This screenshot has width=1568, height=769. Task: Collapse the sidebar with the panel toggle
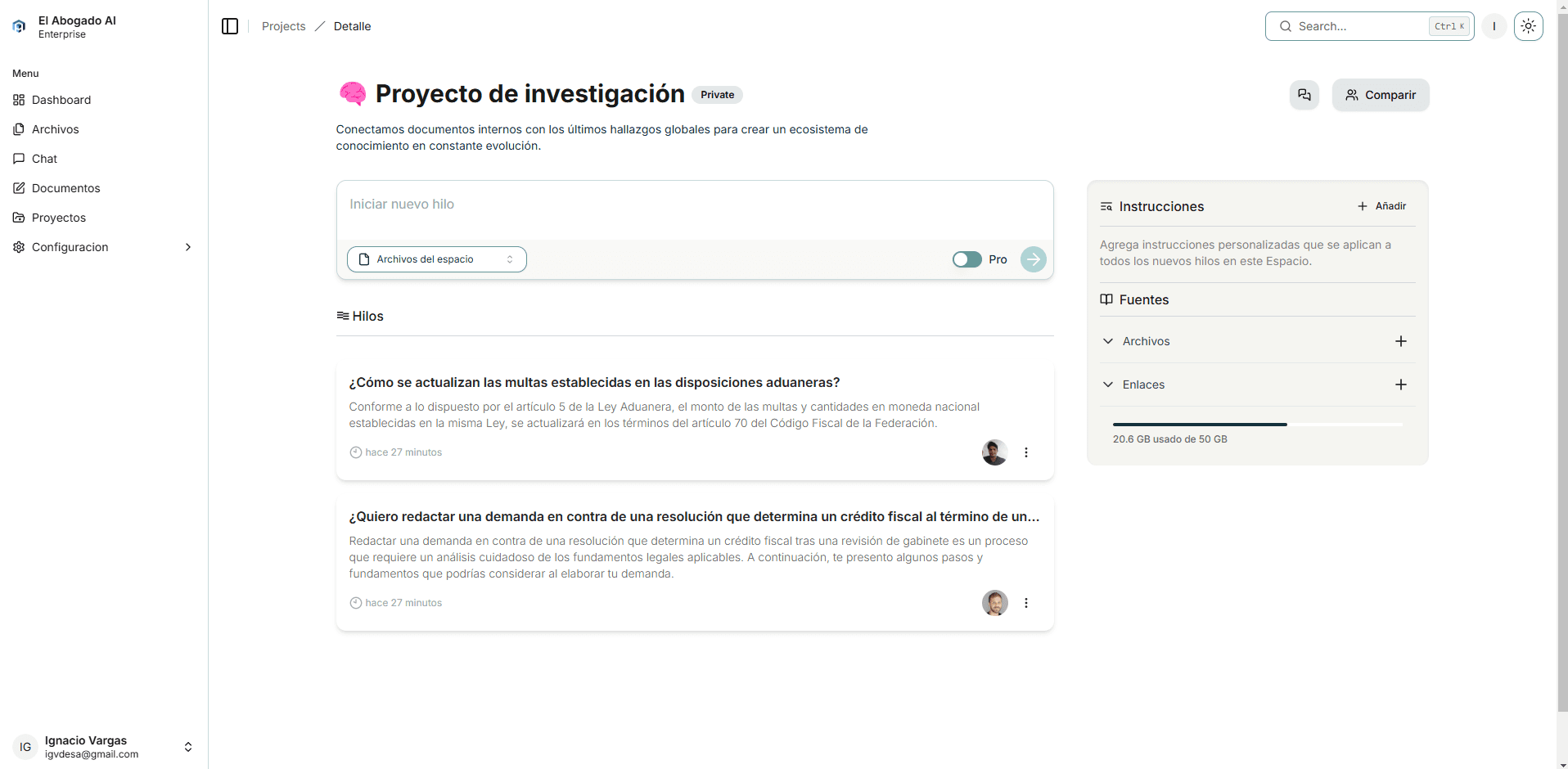[230, 26]
